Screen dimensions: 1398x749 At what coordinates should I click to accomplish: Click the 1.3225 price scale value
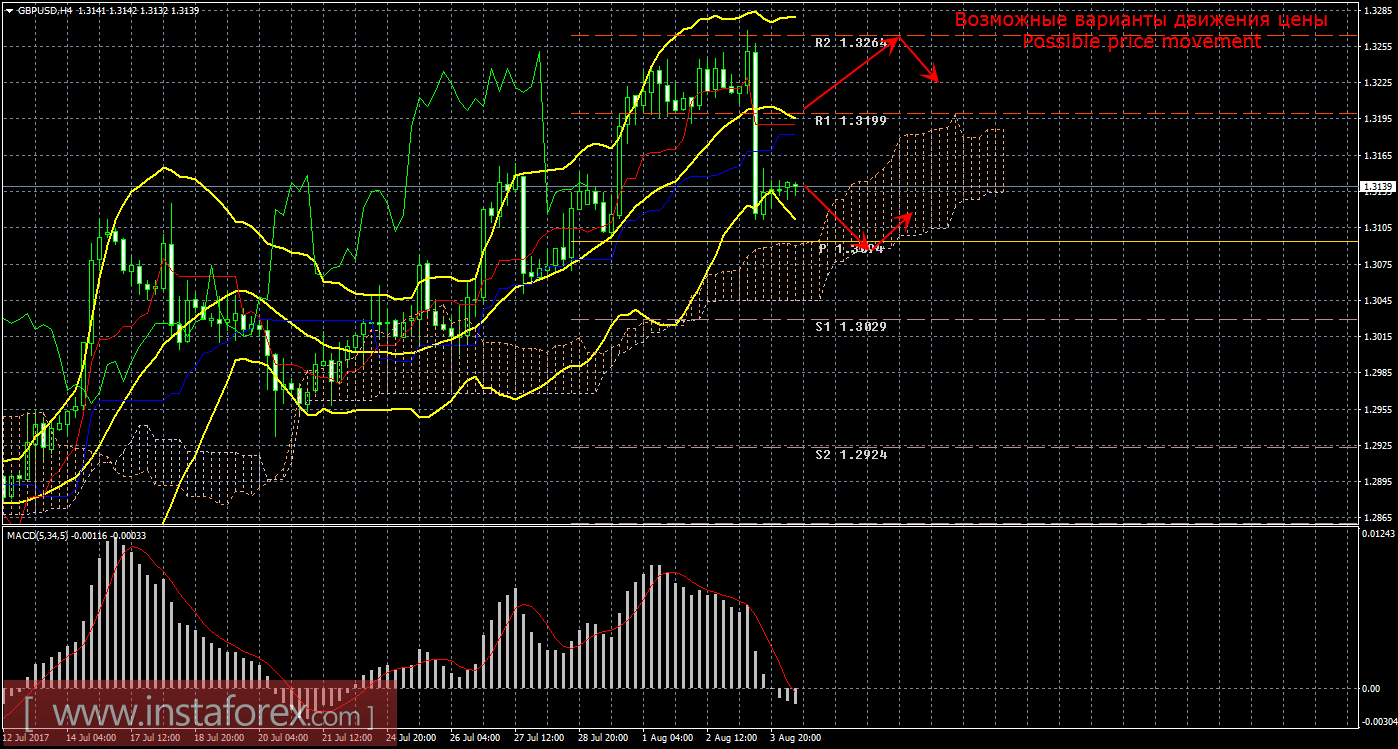click(x=1376, y=83)
